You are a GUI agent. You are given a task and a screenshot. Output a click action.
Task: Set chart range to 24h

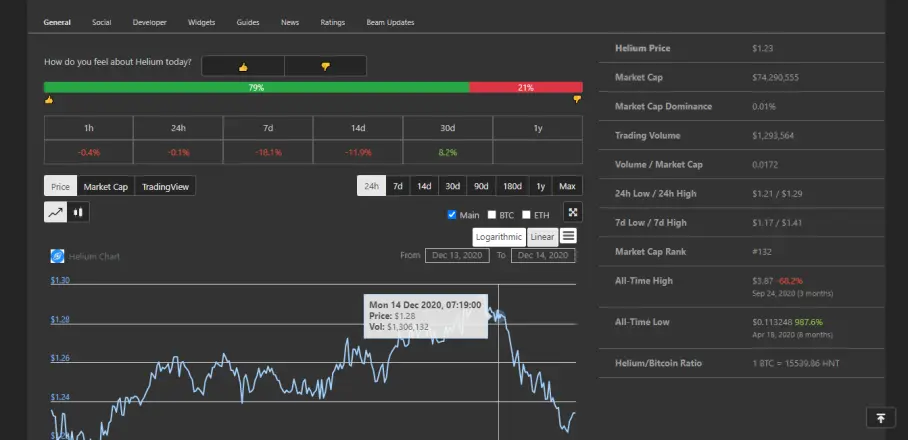371,186
